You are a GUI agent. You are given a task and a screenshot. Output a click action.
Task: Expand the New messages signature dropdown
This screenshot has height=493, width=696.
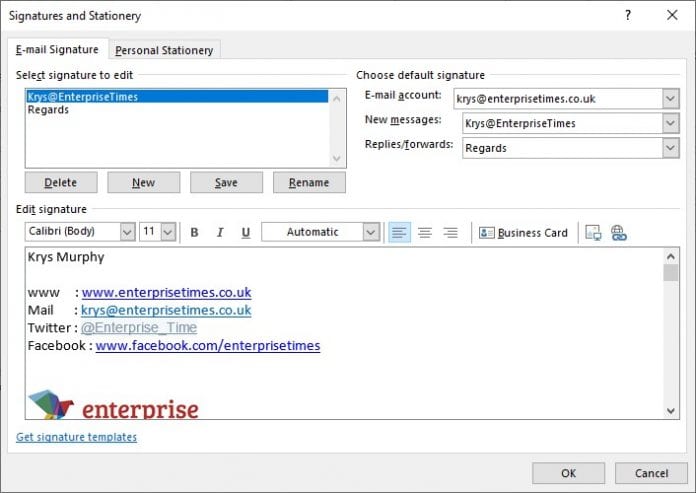tap(671, 123)
